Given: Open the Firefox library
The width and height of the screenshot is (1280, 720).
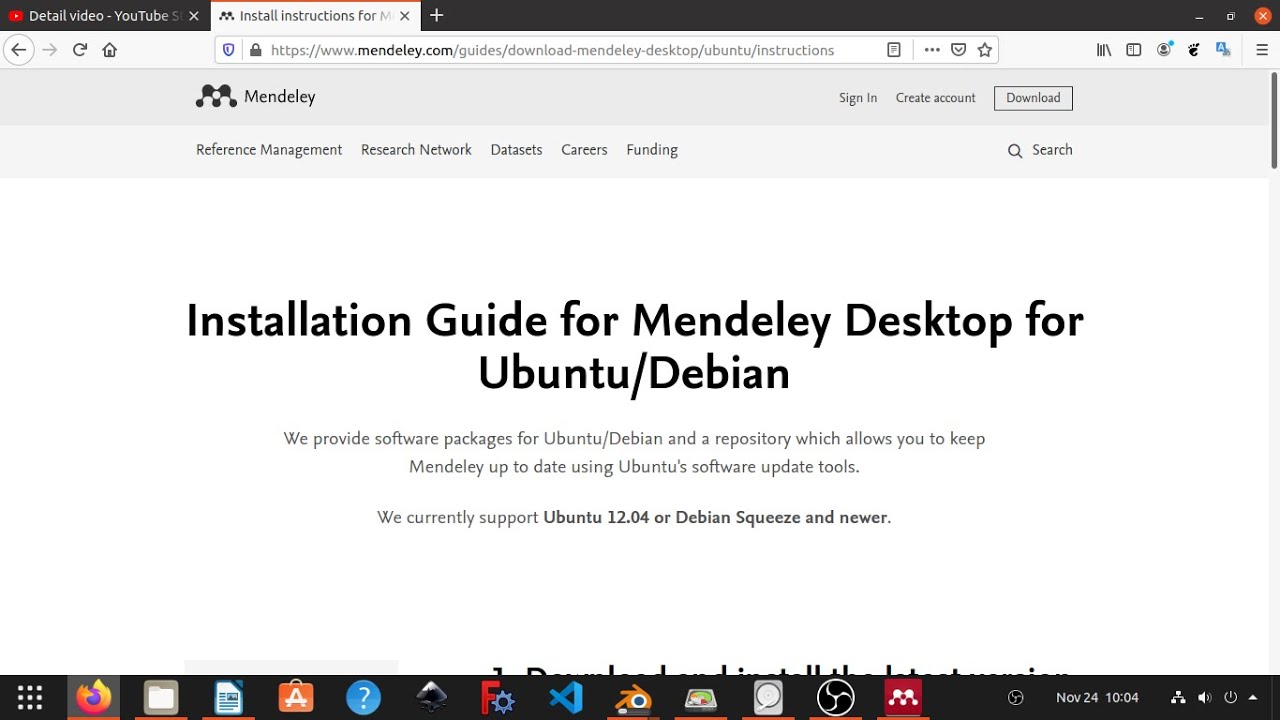Looking at the screenshot, I should (1104, 50).
